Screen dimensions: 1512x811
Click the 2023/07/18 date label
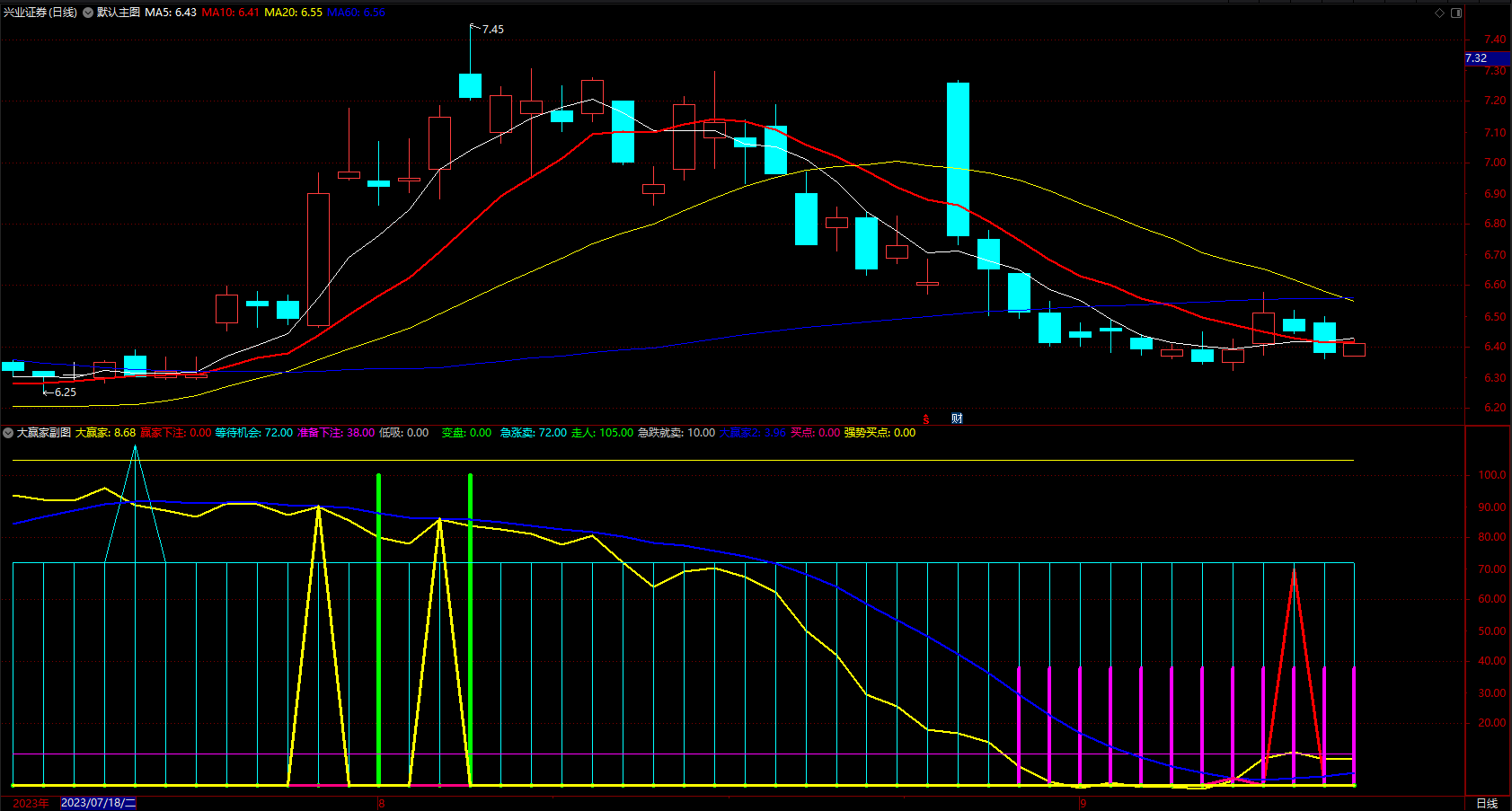coord(98,803)
